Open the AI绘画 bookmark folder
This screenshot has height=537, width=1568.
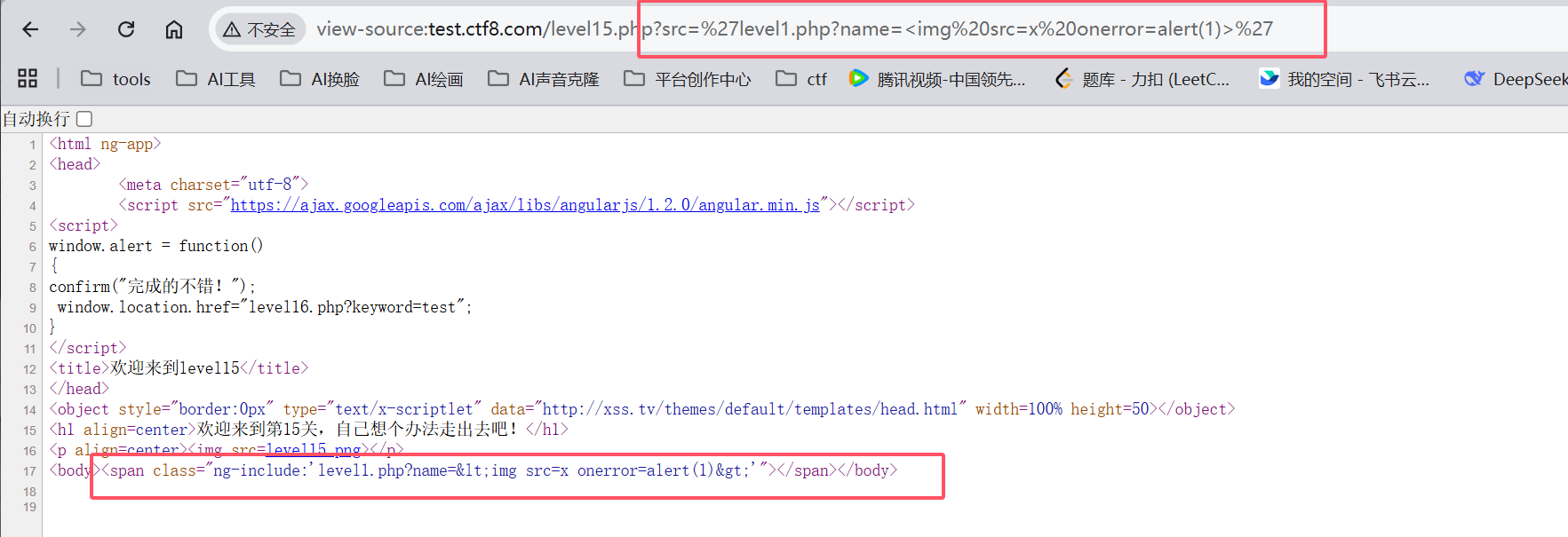tap(424, 79)
